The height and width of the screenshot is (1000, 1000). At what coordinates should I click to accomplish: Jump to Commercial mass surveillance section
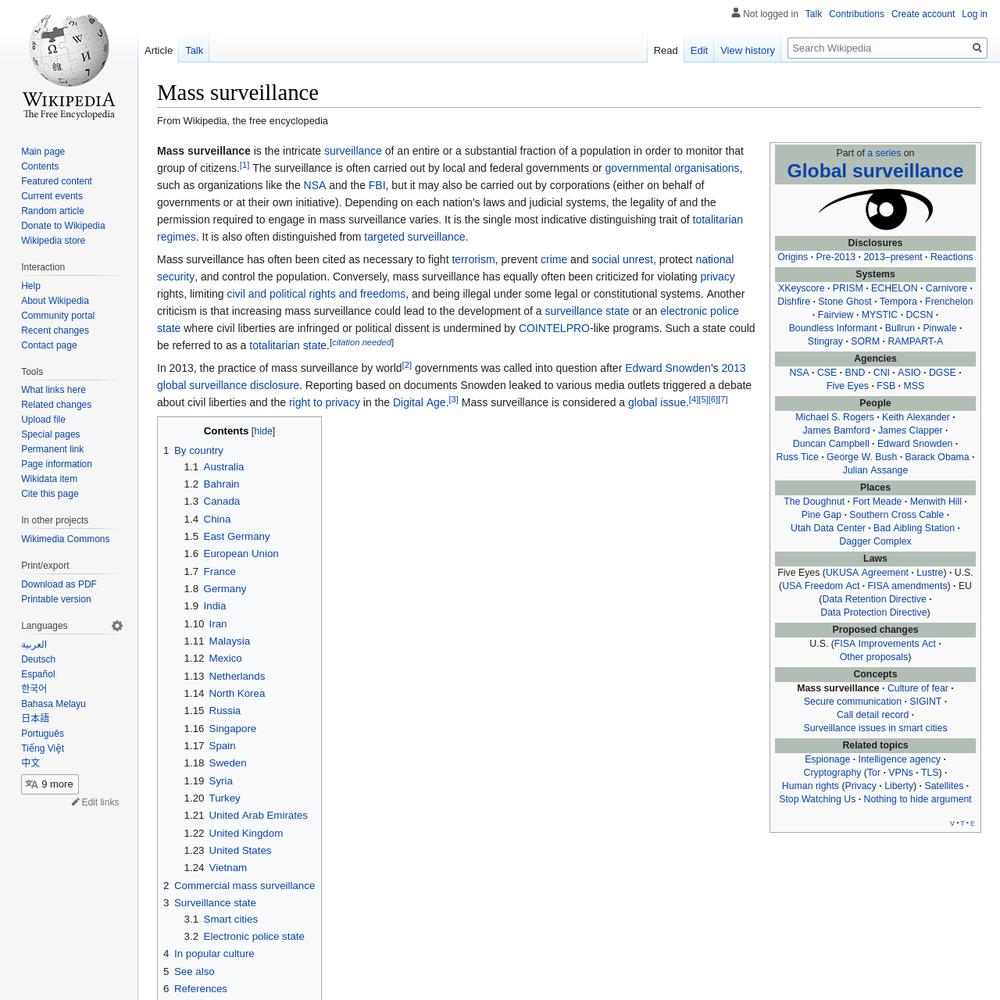[244, 885]
